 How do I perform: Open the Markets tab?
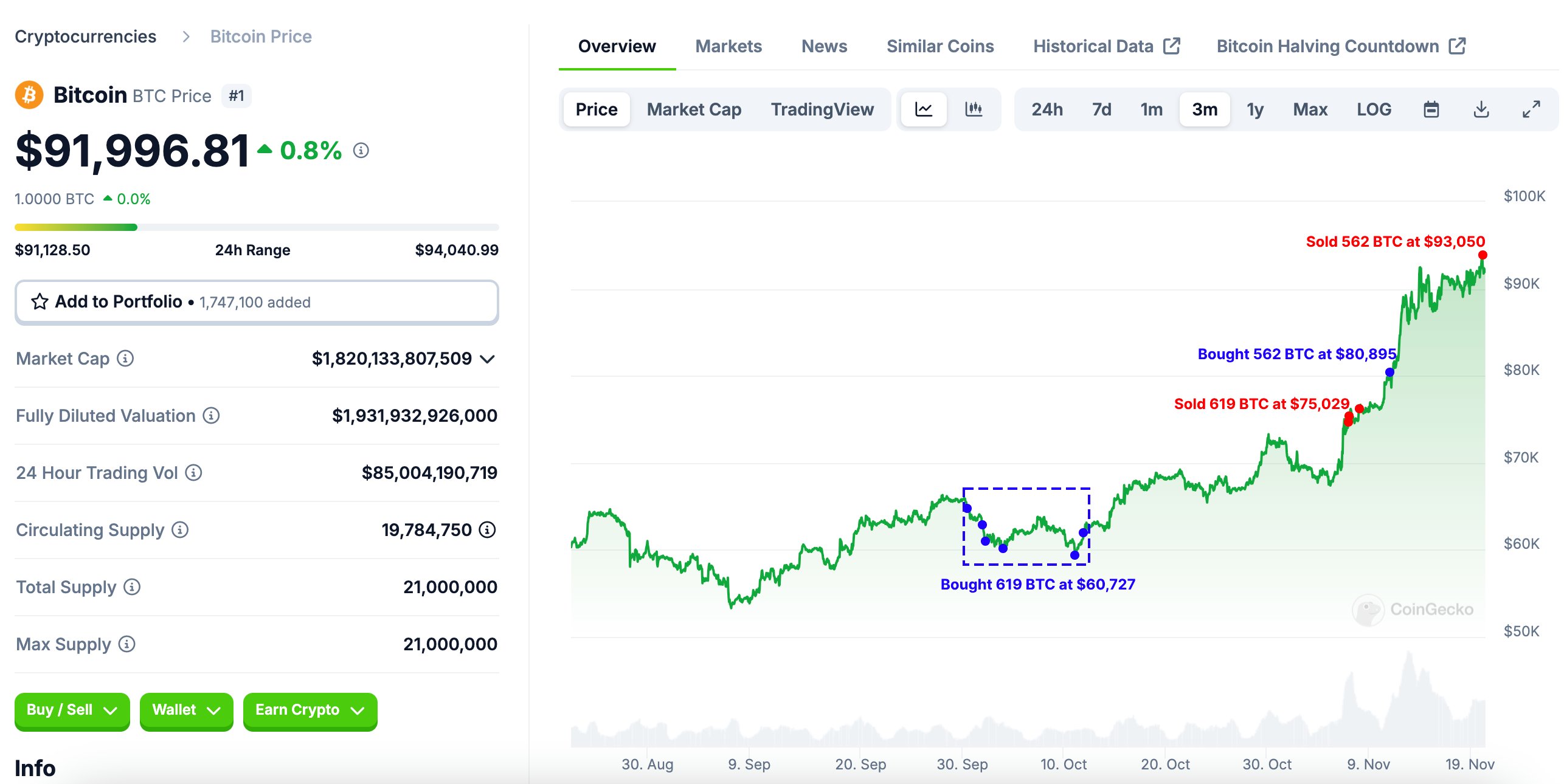tap(728, 46)
